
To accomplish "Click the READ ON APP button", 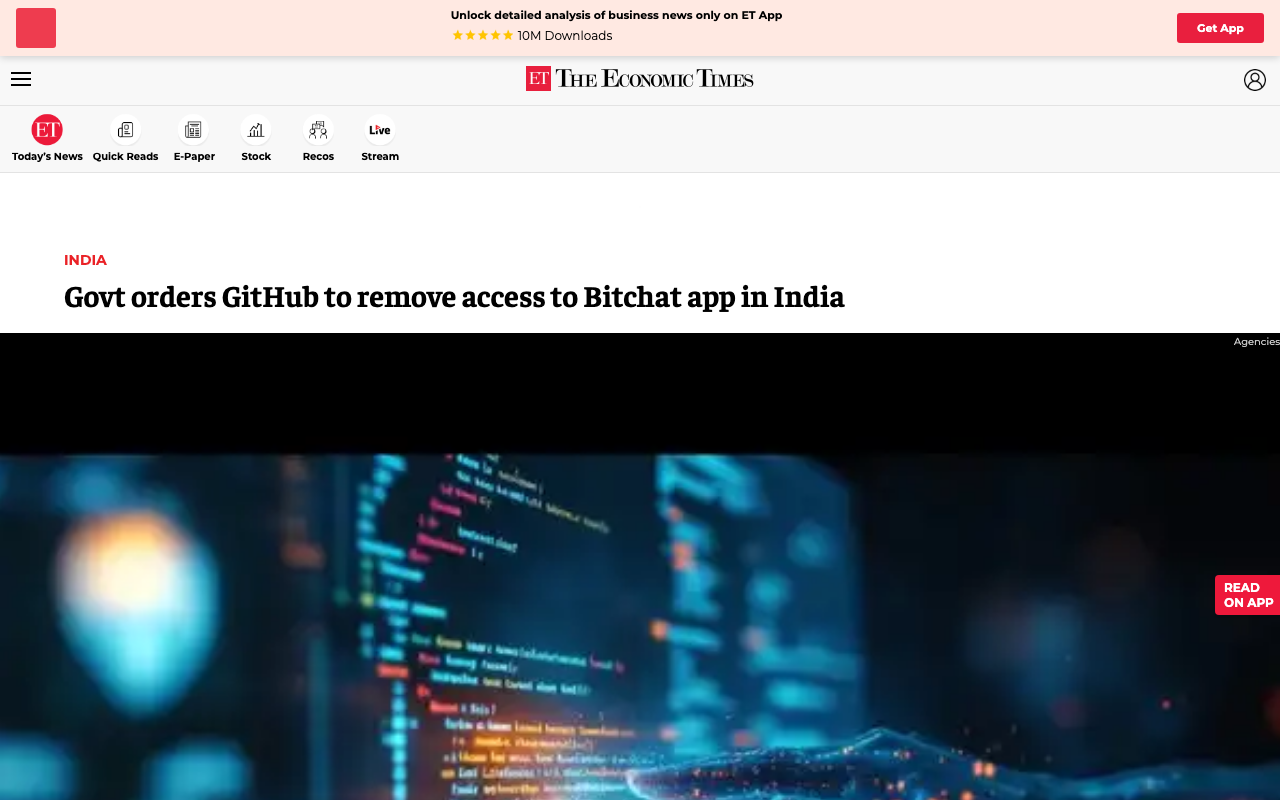I will (1248, 595).
